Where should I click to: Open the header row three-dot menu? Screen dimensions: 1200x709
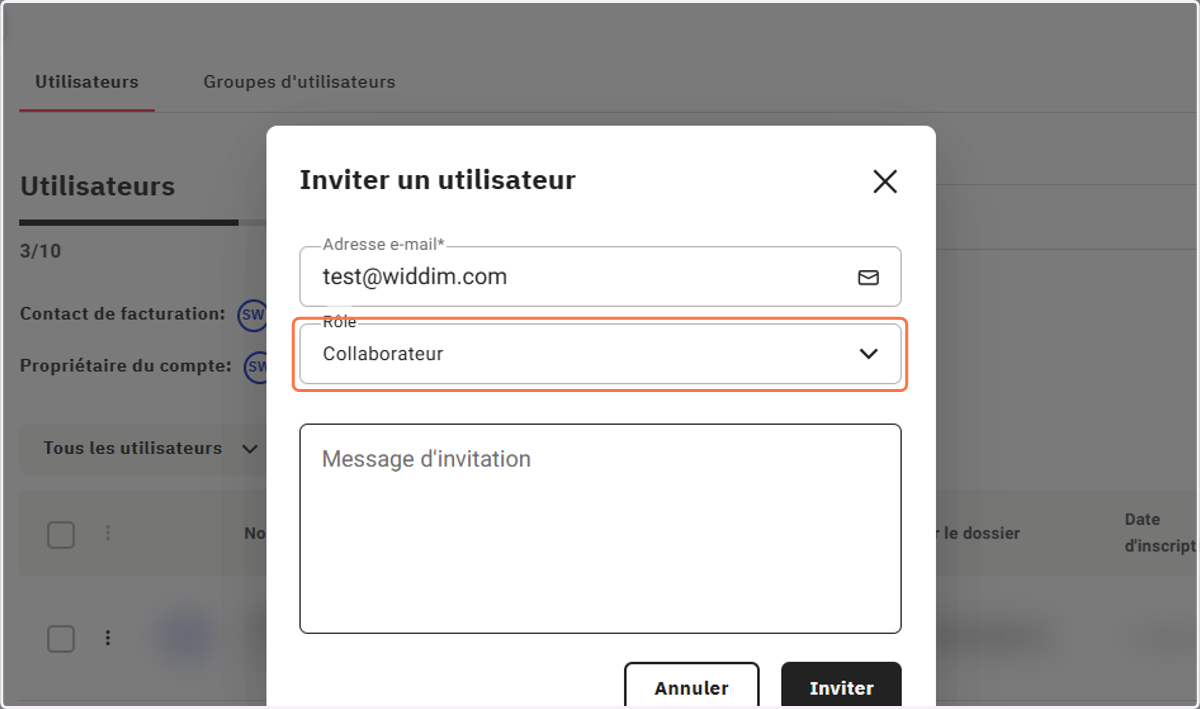[108, 534]
